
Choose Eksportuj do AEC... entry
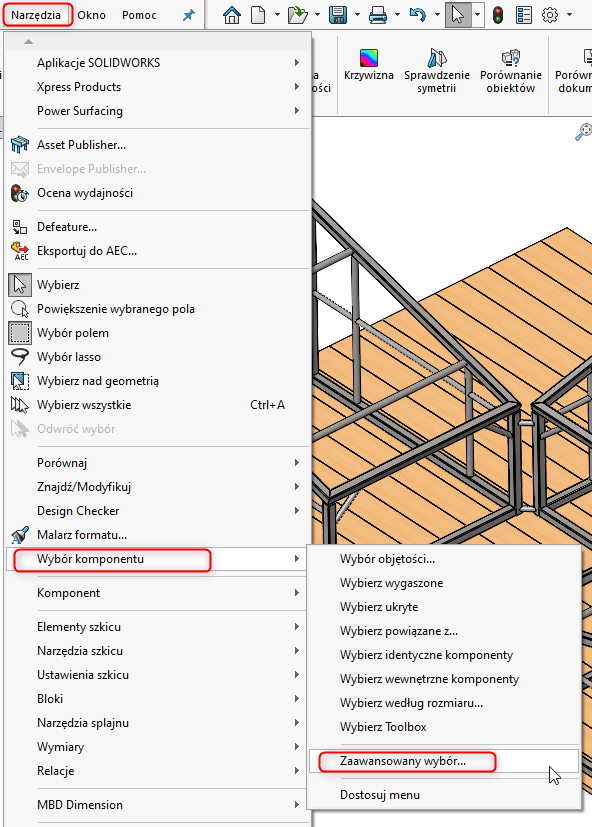(x=157, y=251)
